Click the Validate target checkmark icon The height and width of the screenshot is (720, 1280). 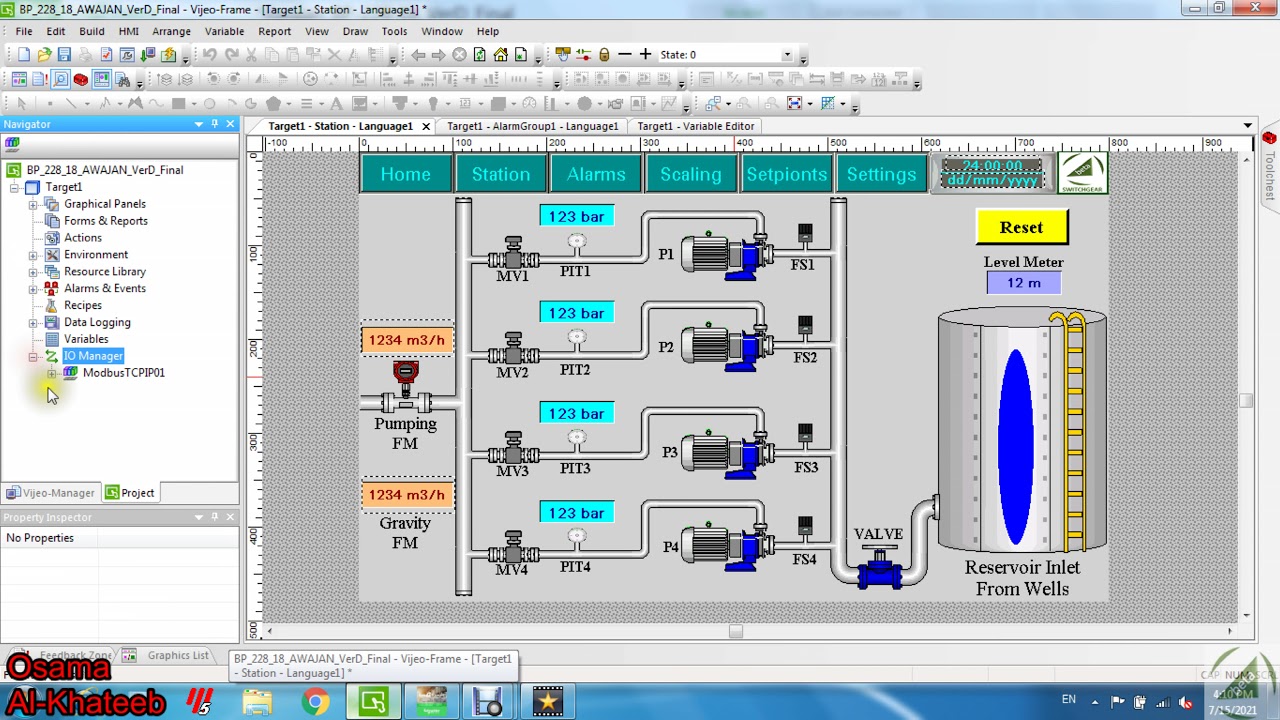(106, 55)
